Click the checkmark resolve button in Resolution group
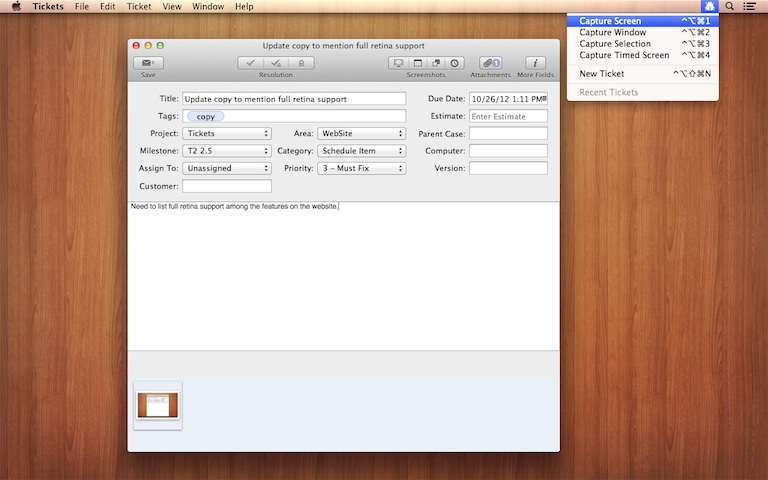Viewport: 768px width, 480px height. 250,63
